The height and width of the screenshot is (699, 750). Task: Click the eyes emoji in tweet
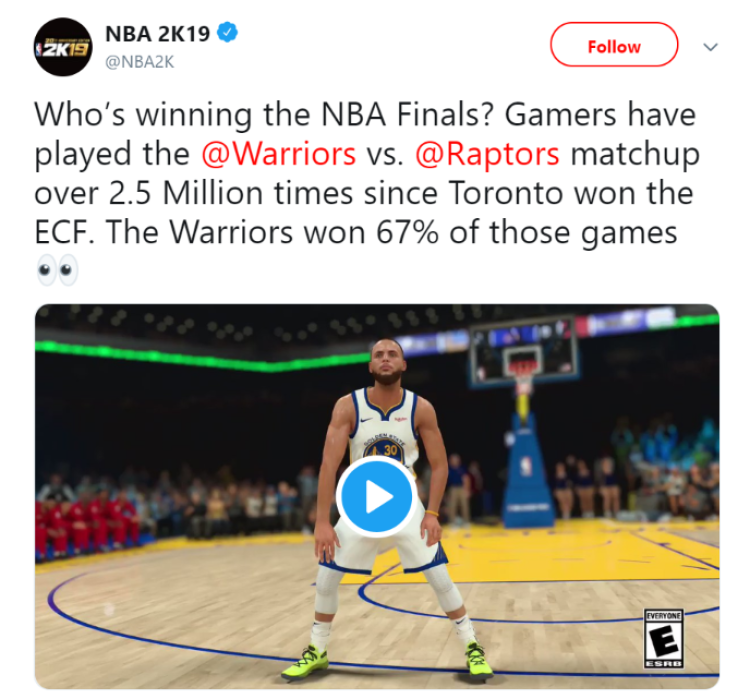(57, 270)
